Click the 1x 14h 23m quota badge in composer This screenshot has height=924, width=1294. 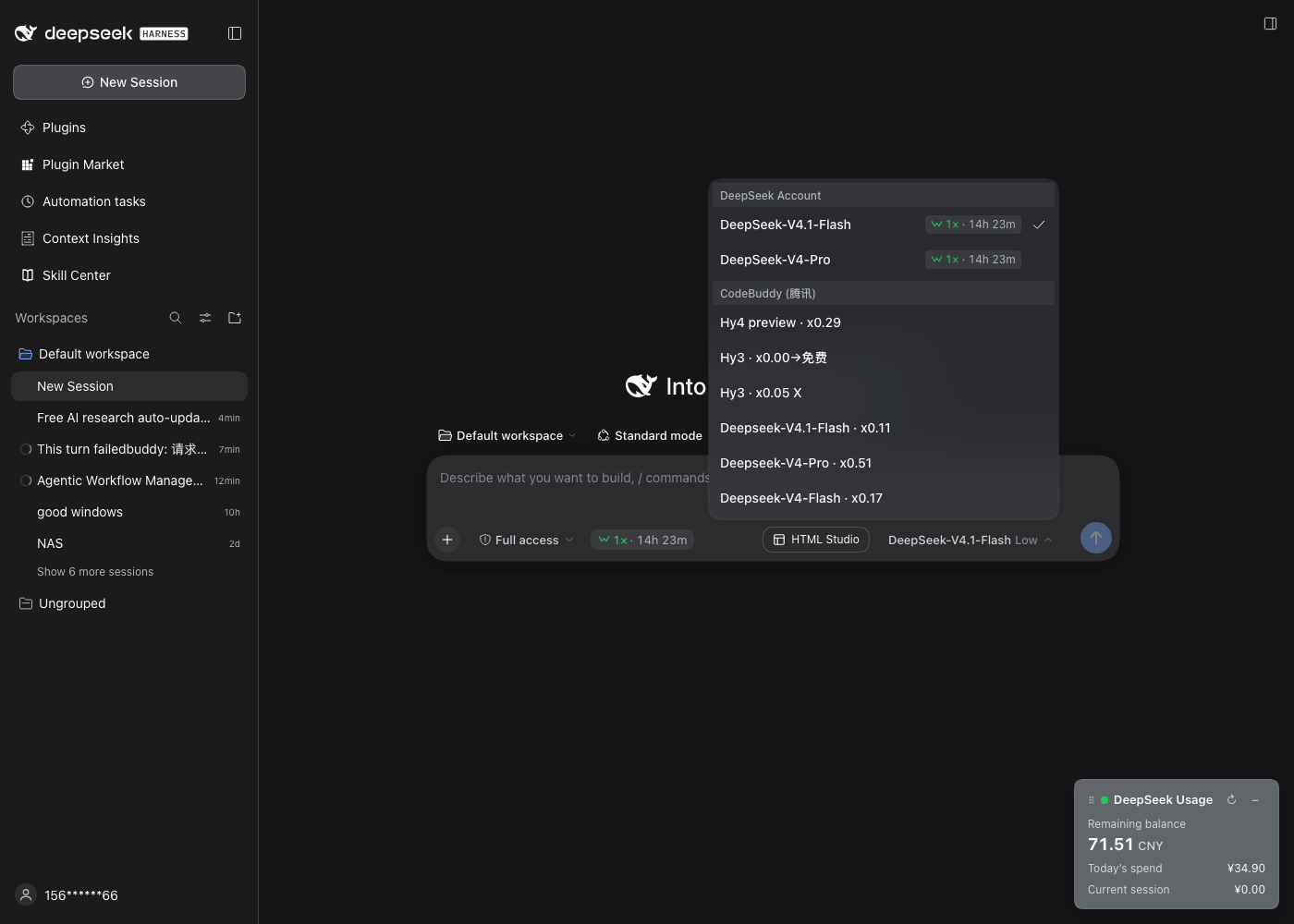point(642,540)
